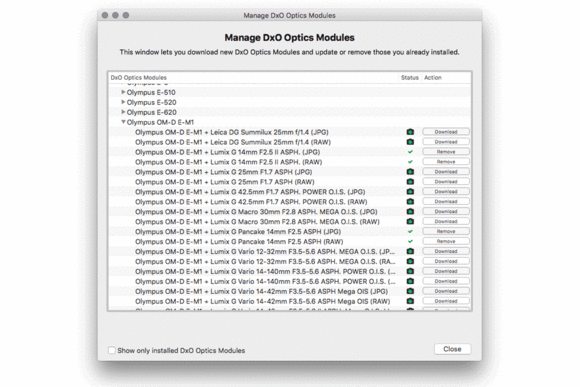Download Lumix G Macro 30mm (RAW) module
The height and width of the screenshot is (387, 580).
click(x=446, y=222)
